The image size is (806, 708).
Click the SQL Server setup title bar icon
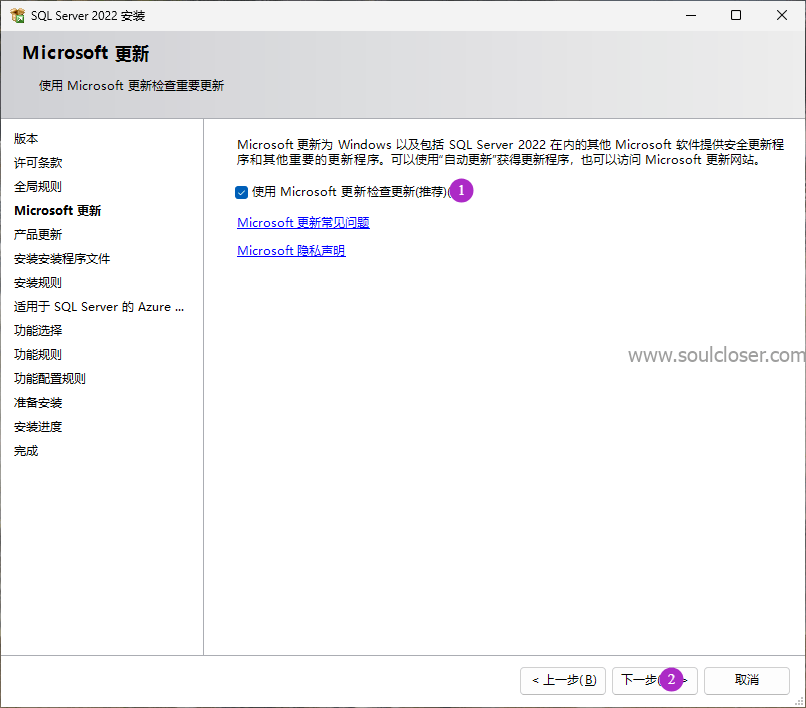(17, 16)
